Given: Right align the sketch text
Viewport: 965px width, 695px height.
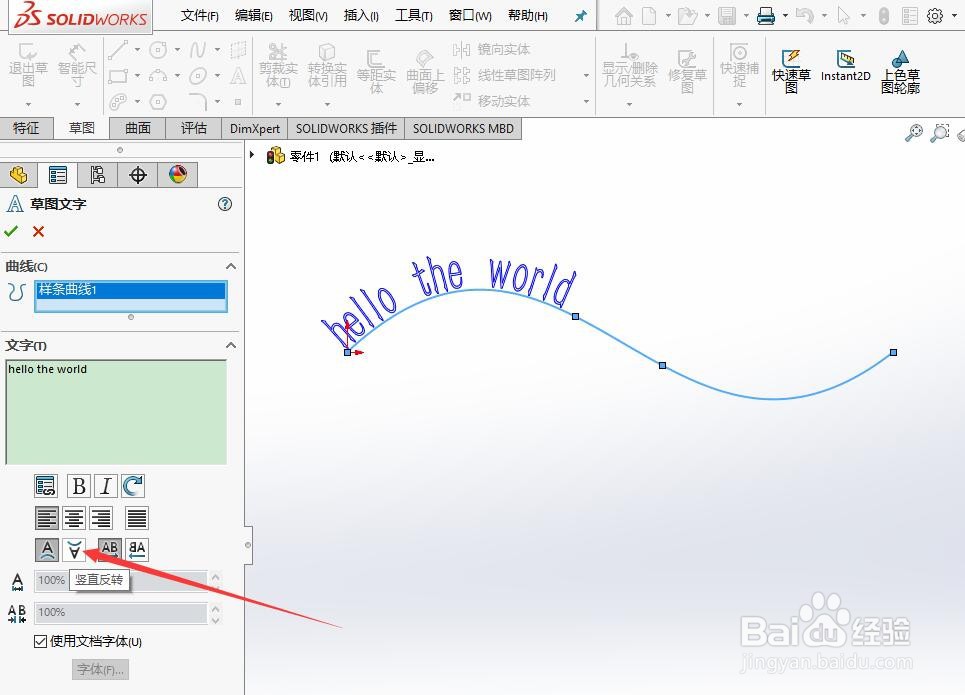Looking at the screenshot, I should tap(101, 518).
